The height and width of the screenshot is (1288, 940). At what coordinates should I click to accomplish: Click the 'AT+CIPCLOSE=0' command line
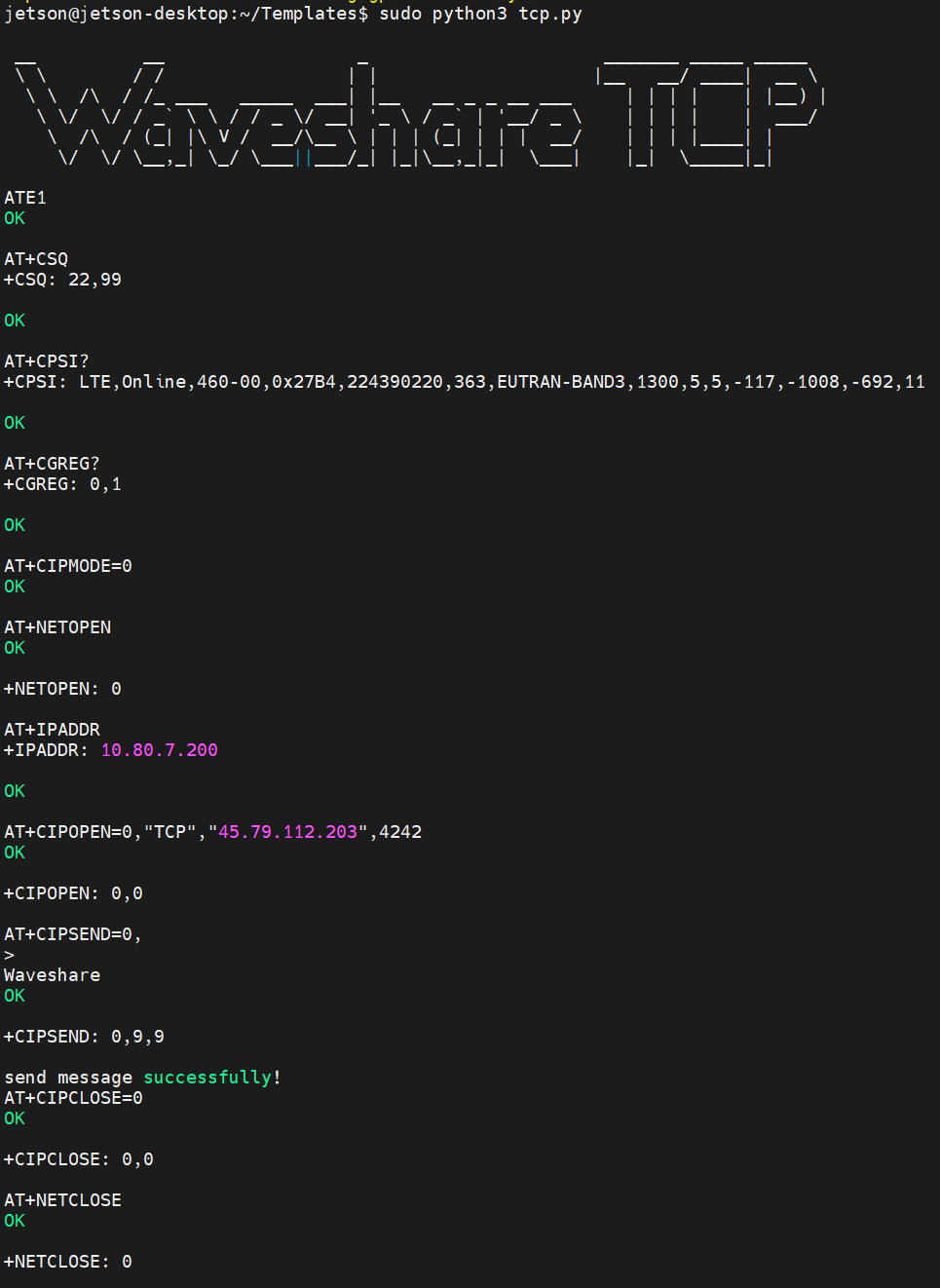(x=73, y=1098)
